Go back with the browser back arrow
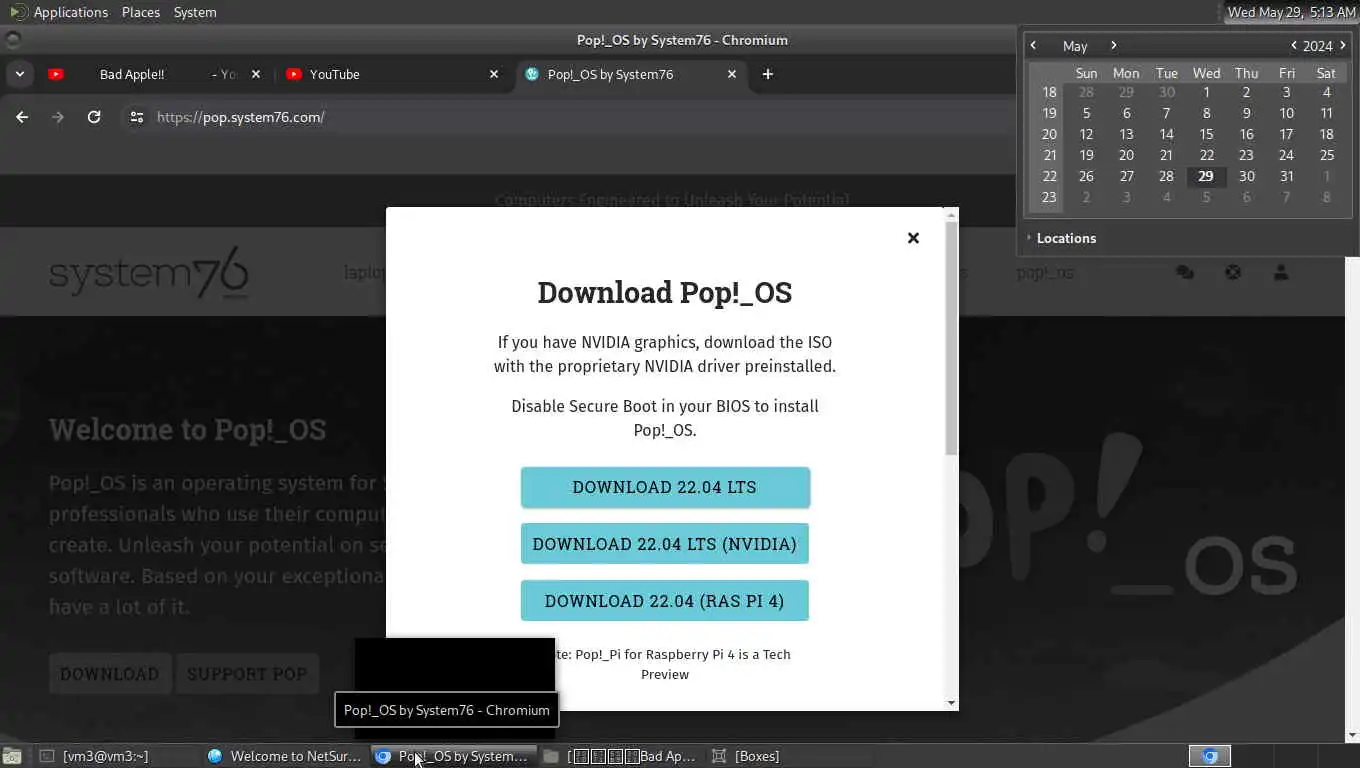Image resolution: width=1360 pixels, height=768 pixels. pos(22,117)
